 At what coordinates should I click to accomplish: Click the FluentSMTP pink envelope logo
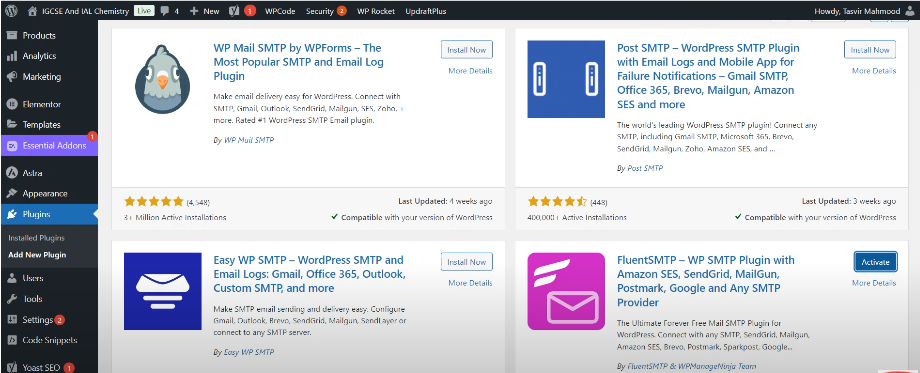click(x=566, y=291)
